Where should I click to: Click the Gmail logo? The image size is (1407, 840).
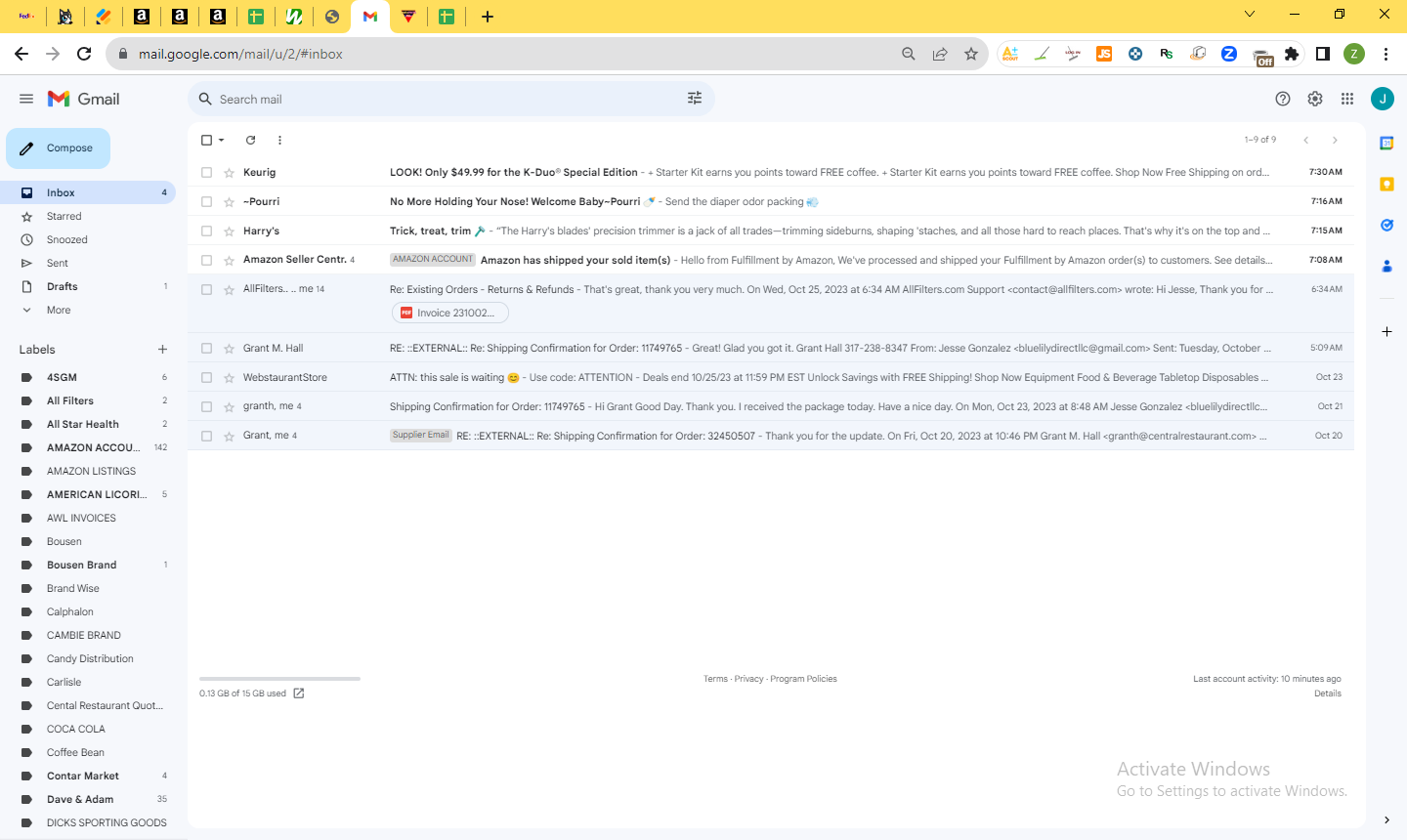click(x=84, y=99)
